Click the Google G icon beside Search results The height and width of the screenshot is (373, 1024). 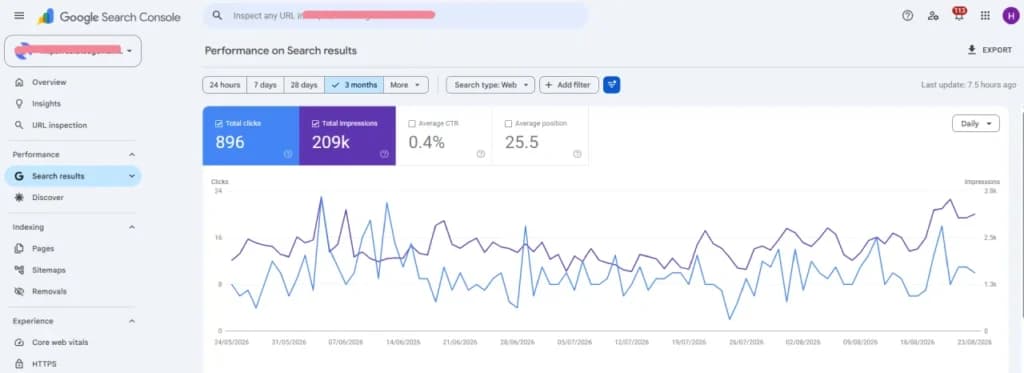(19, 176)
